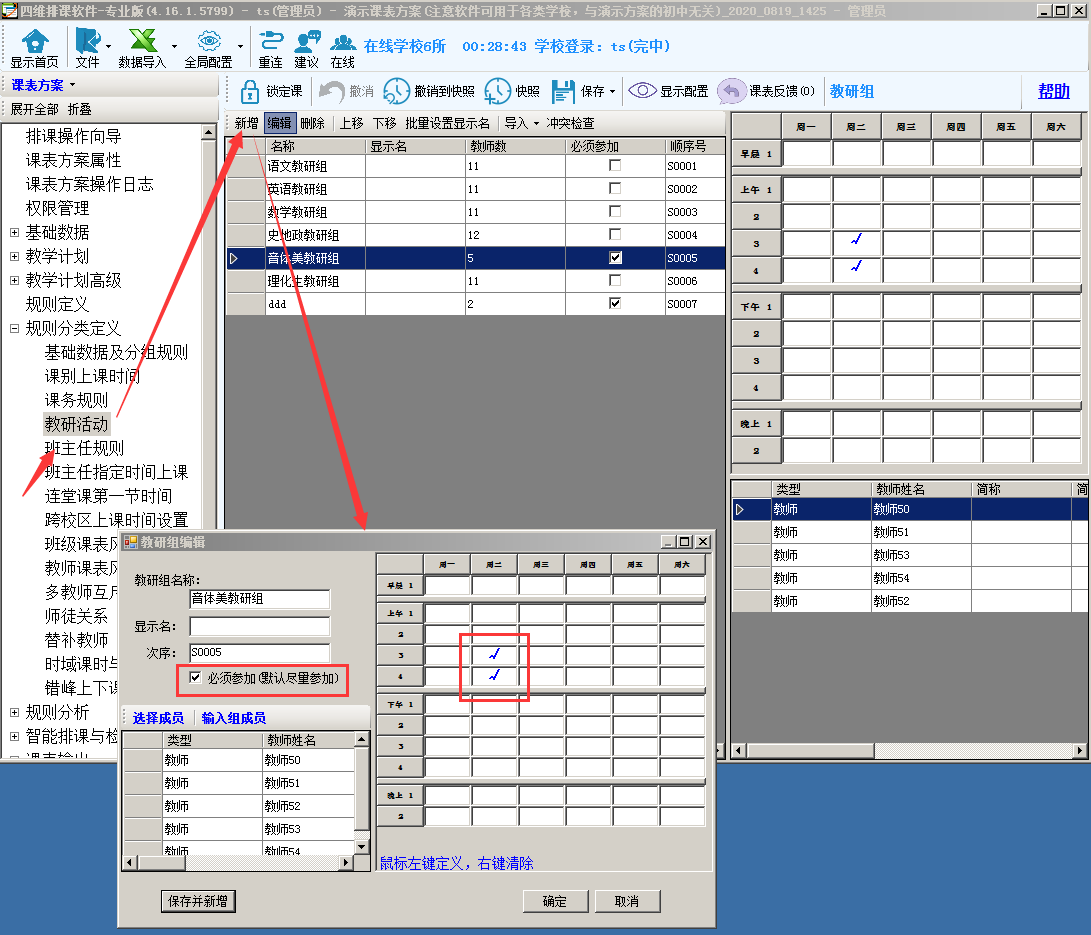1091x935 pixels.
Task: Open the 显示配置 display settings icon
Action: point(642,91)
